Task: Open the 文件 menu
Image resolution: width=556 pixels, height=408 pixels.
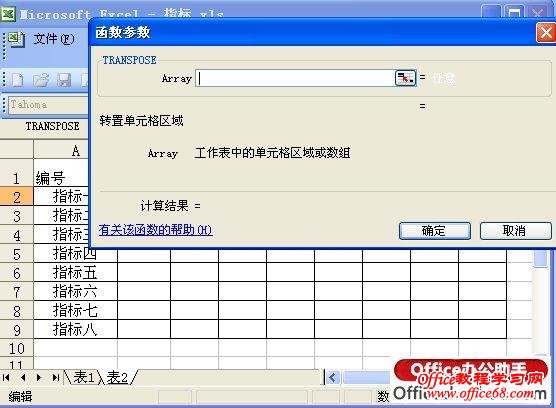Action: pyautogui.click(x=54, y=39)
